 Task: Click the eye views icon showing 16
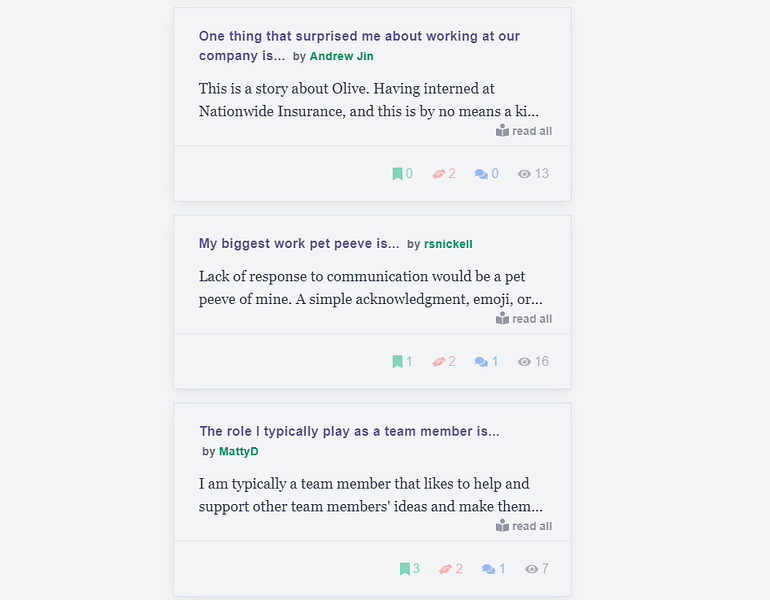(524, 362)
